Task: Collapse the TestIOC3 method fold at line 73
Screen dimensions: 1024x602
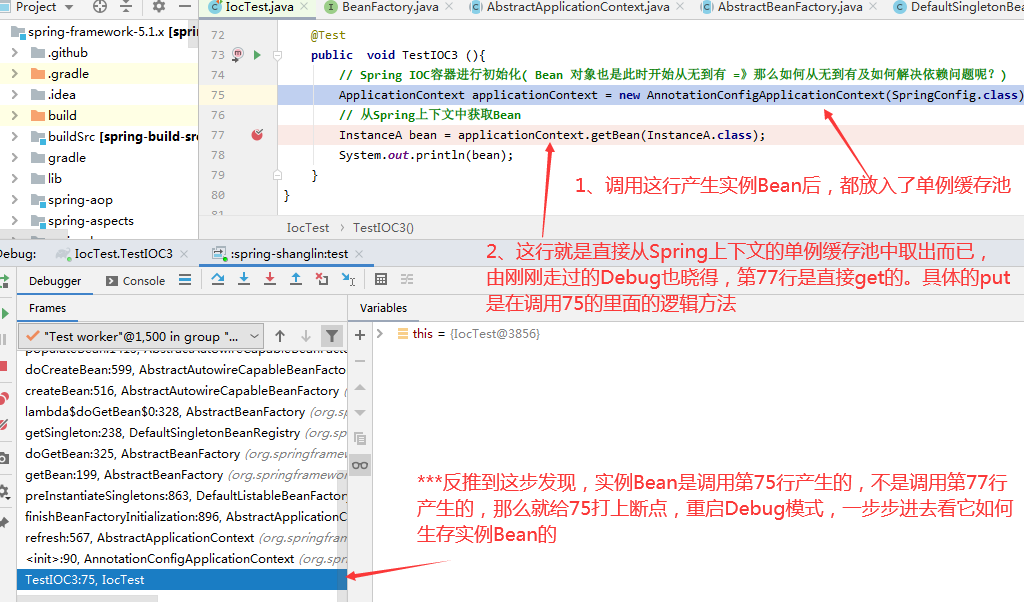Action: coord(278,55)
